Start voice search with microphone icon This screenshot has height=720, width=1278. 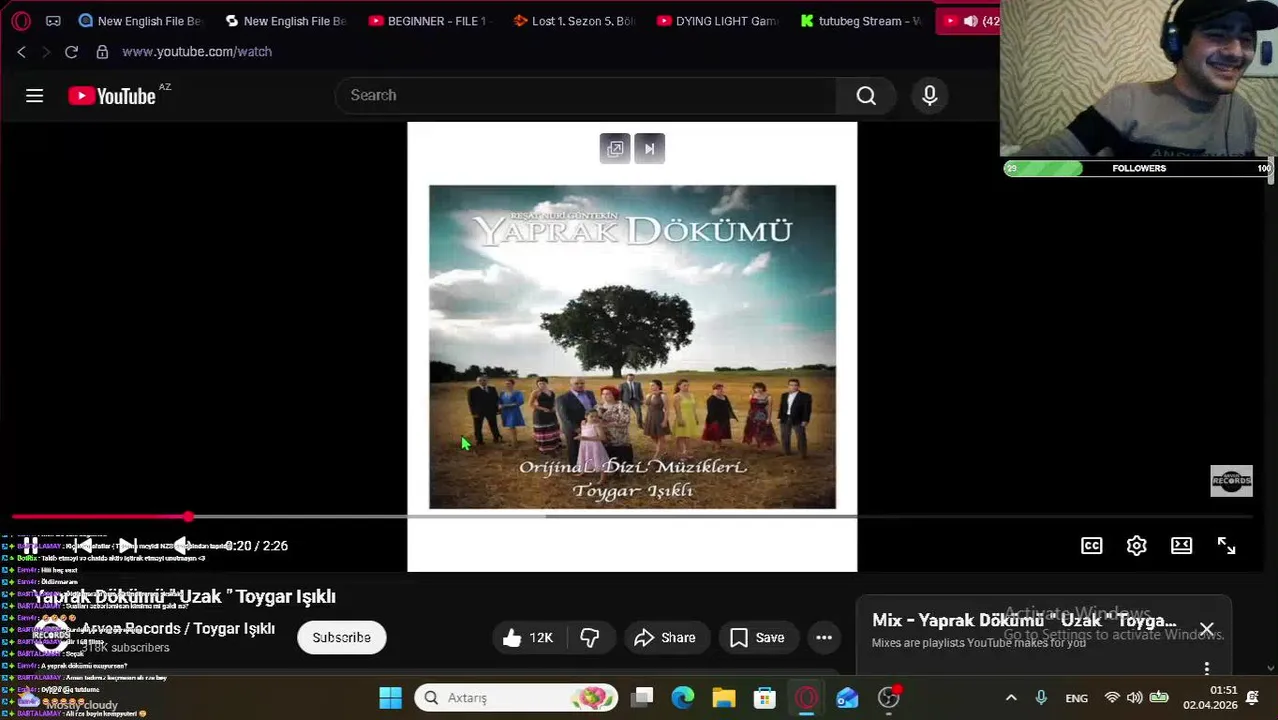[x=930, y=95]
